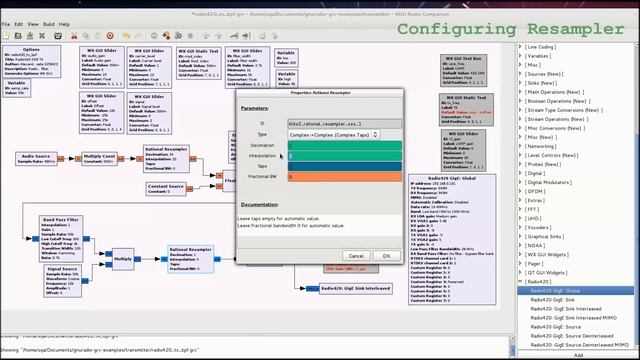Screen dimensions: 640x360
Task: Click the Print/screen capture toolbar icon
Action: [58, 36]
